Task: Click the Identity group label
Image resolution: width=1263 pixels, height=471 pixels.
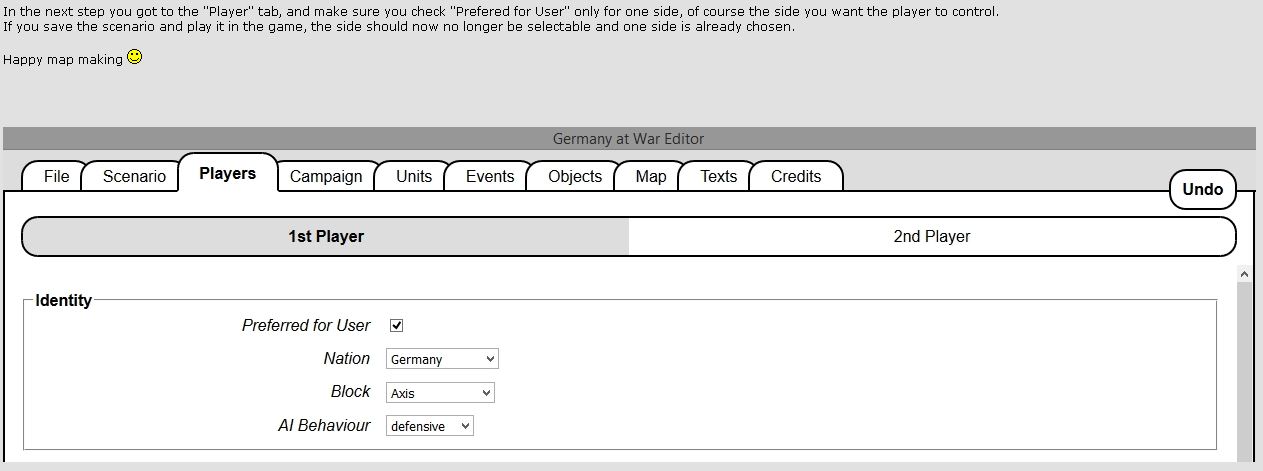Action: point(64,300)
